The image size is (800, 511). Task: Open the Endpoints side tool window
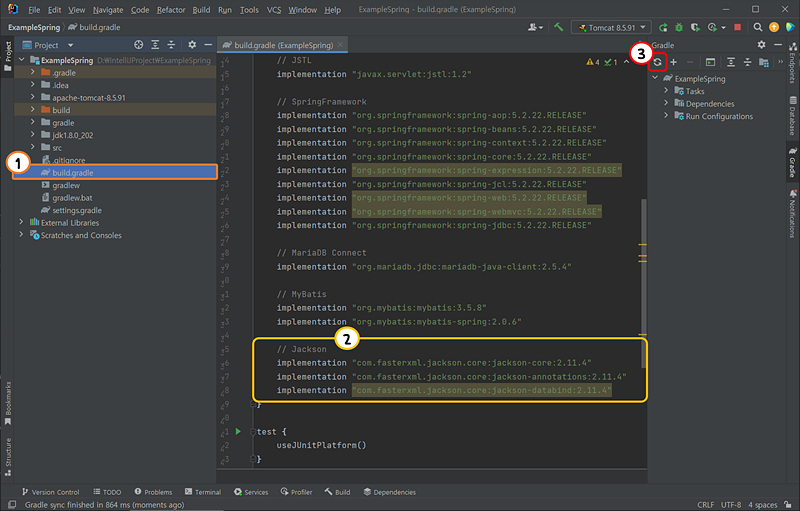(x=792, y=63)
